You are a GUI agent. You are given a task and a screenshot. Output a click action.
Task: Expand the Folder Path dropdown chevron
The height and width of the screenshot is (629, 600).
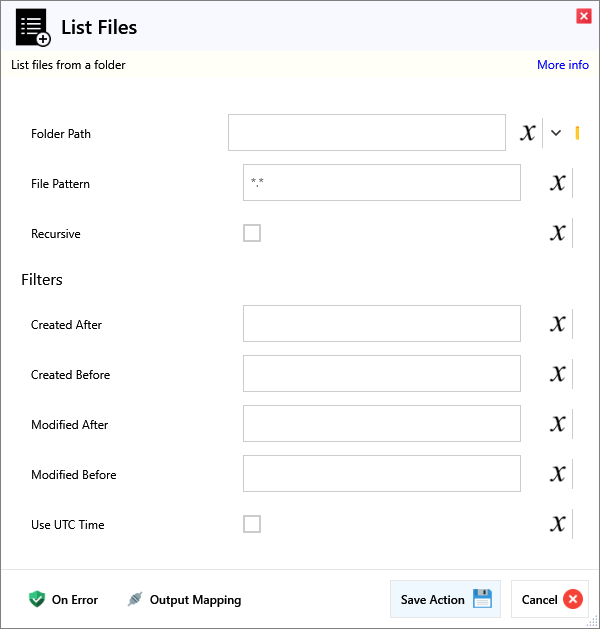click(556, 133)
